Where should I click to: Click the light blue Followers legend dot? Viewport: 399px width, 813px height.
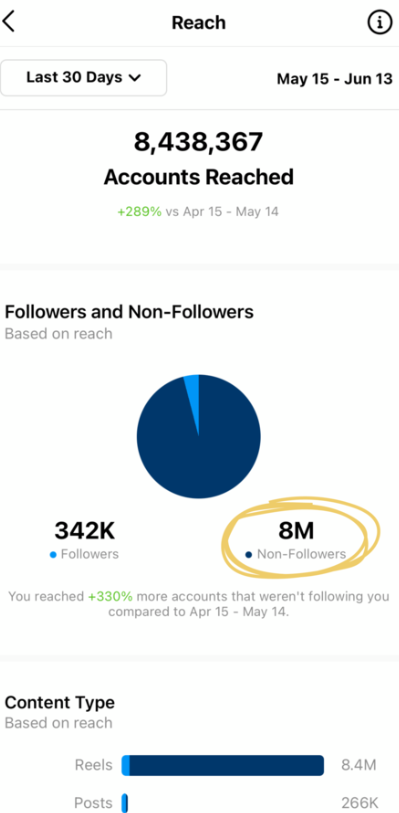(x=53, y=555)
